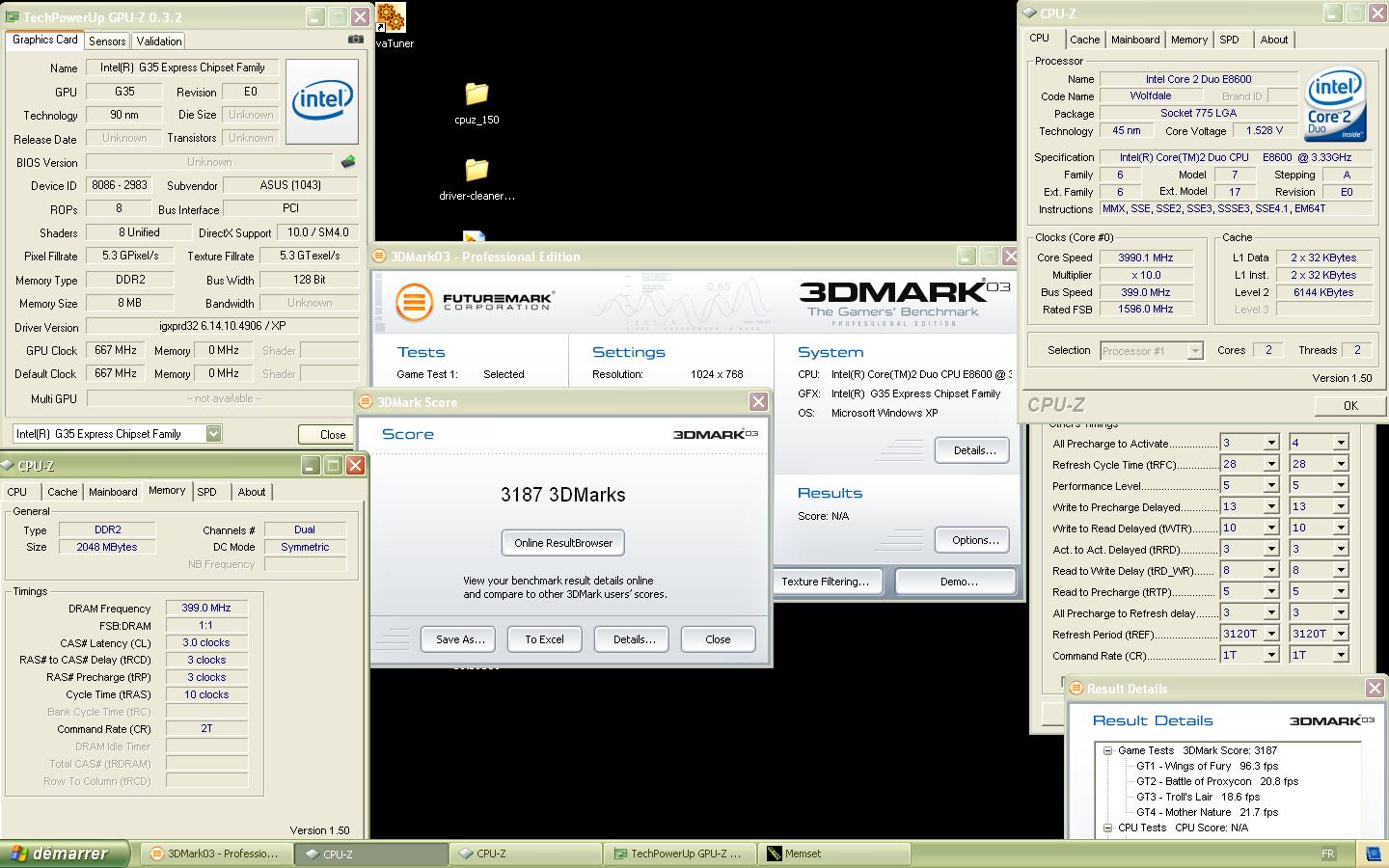Open Mainboard tab in top-right CPU-Z
This screenshot has height=868, width=1389.
click(1135, 40)
